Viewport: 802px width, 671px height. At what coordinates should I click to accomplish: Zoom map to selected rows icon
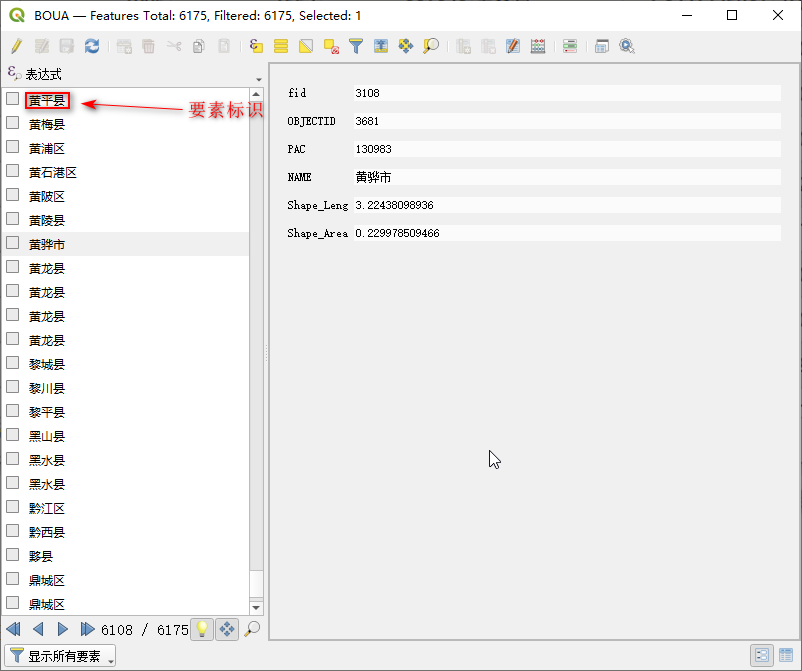(x=431, y=46)
